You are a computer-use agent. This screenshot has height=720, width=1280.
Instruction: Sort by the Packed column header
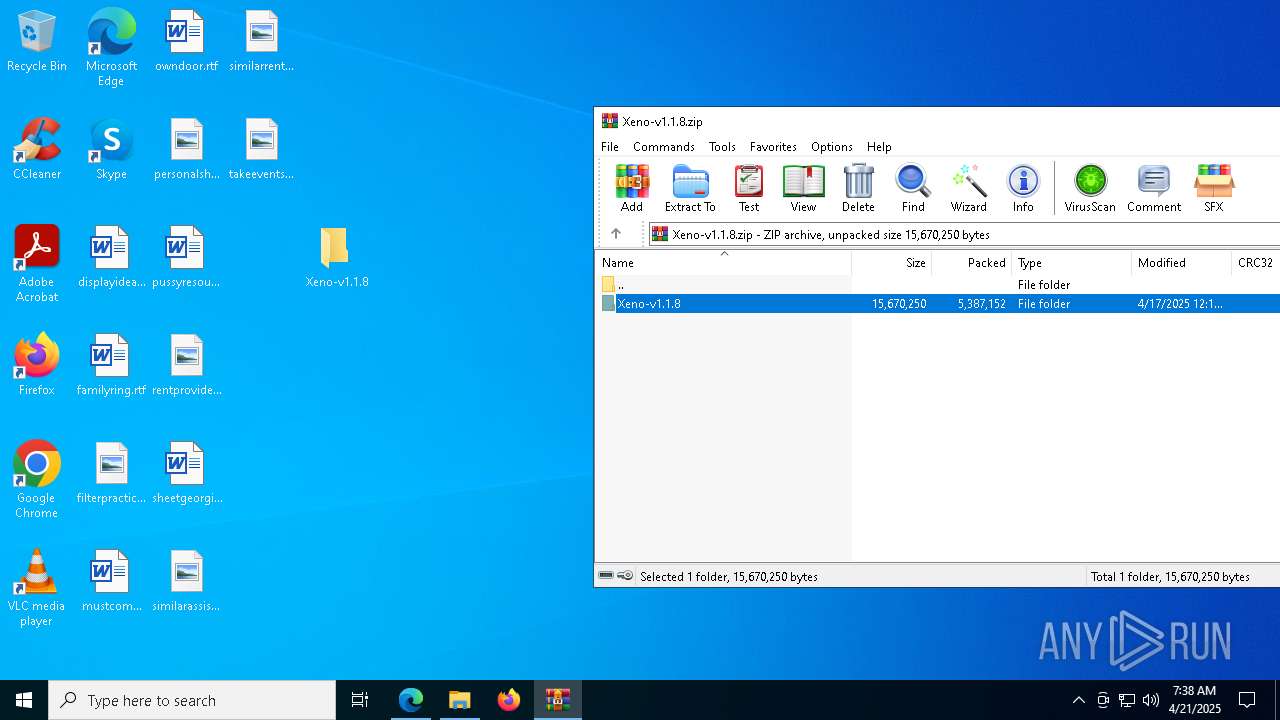972,263
